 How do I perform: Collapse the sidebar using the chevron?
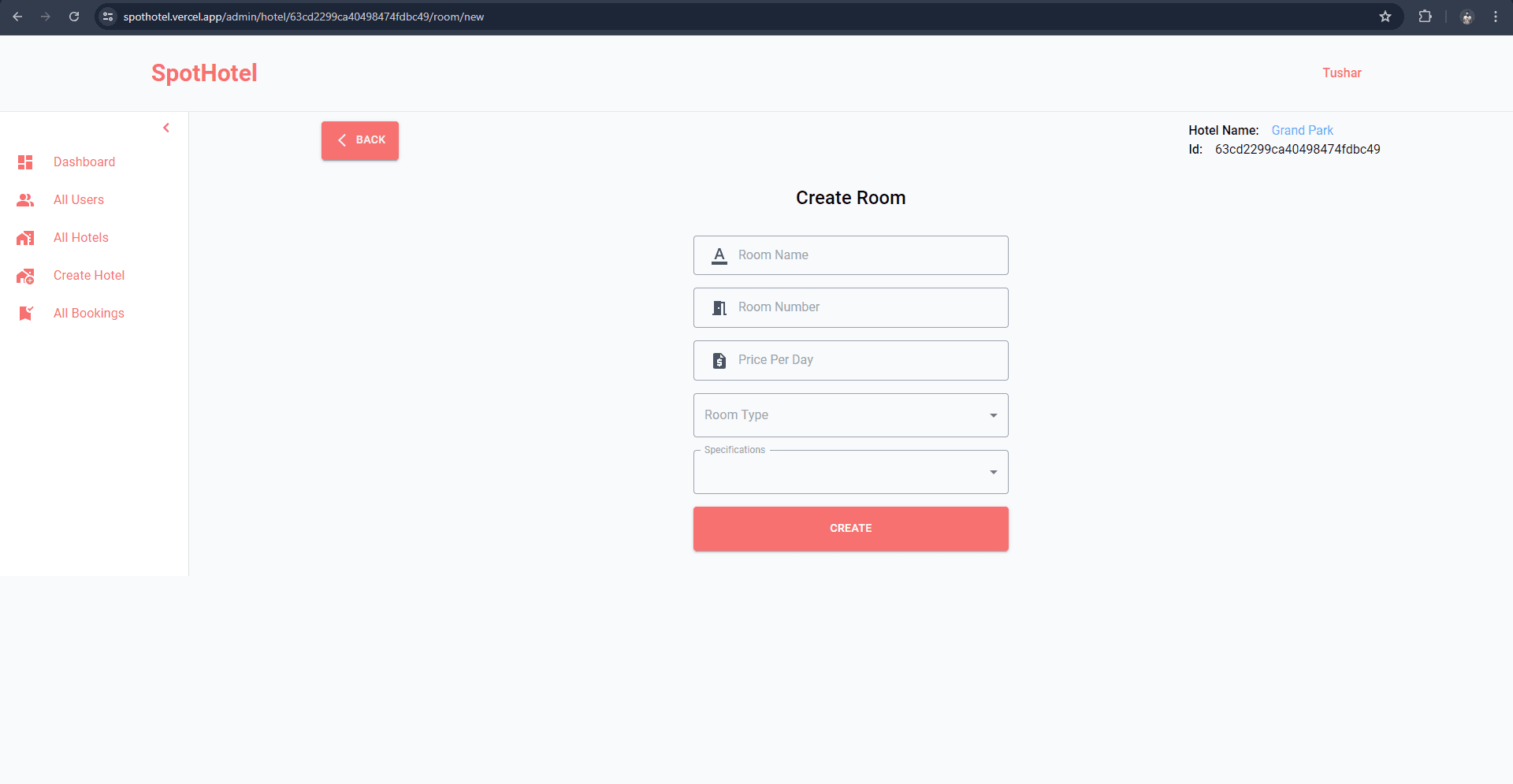pyautogui.click(x=166, y=127)
